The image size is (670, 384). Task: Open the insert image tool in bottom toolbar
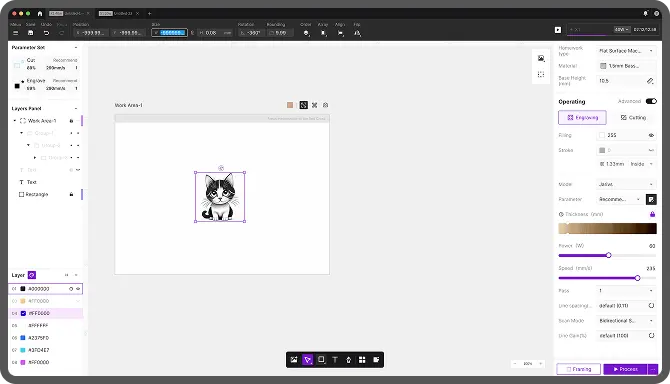pos(294,360)
